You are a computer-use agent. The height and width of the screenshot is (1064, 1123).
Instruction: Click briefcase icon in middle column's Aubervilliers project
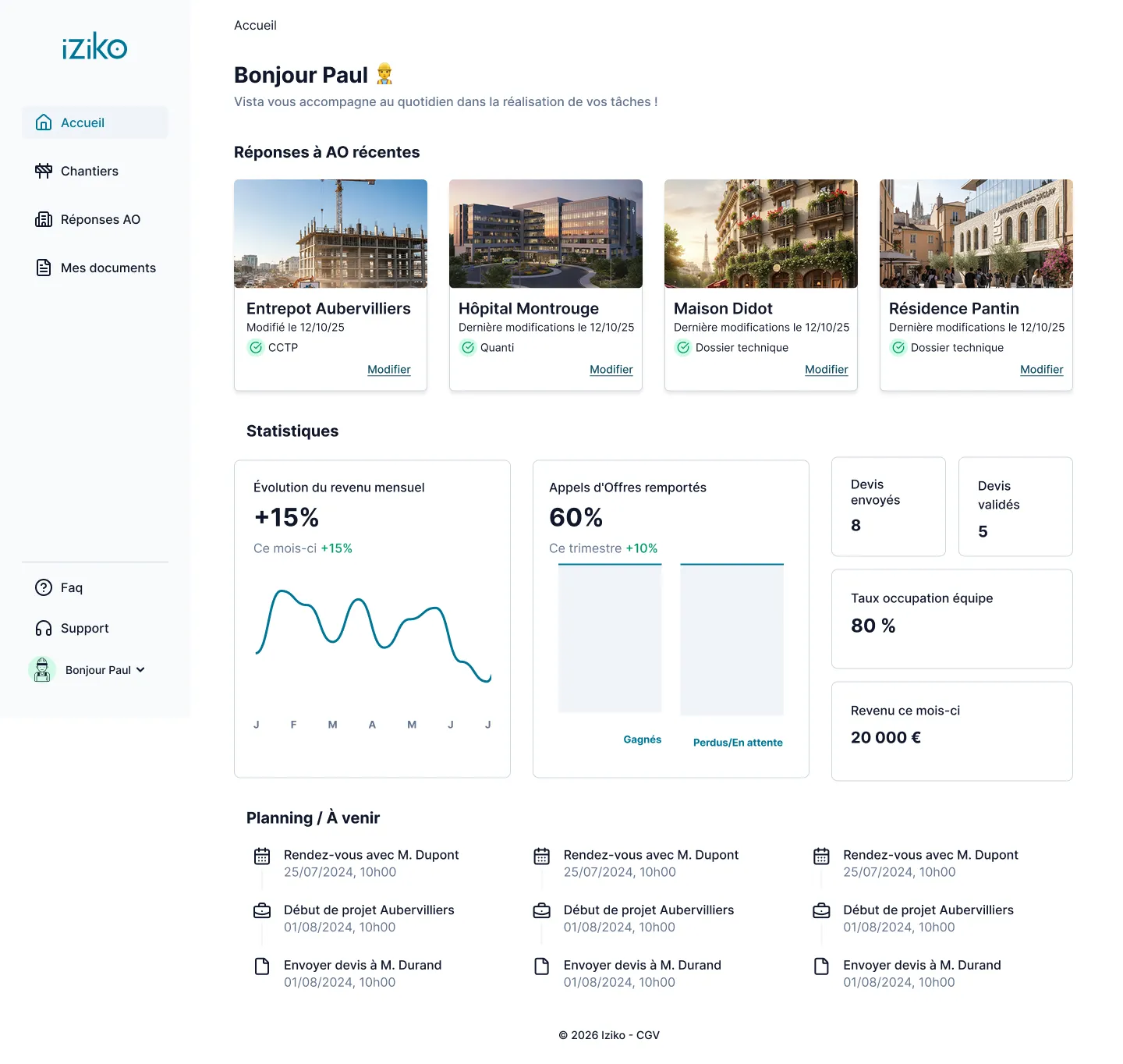(542, 910)
